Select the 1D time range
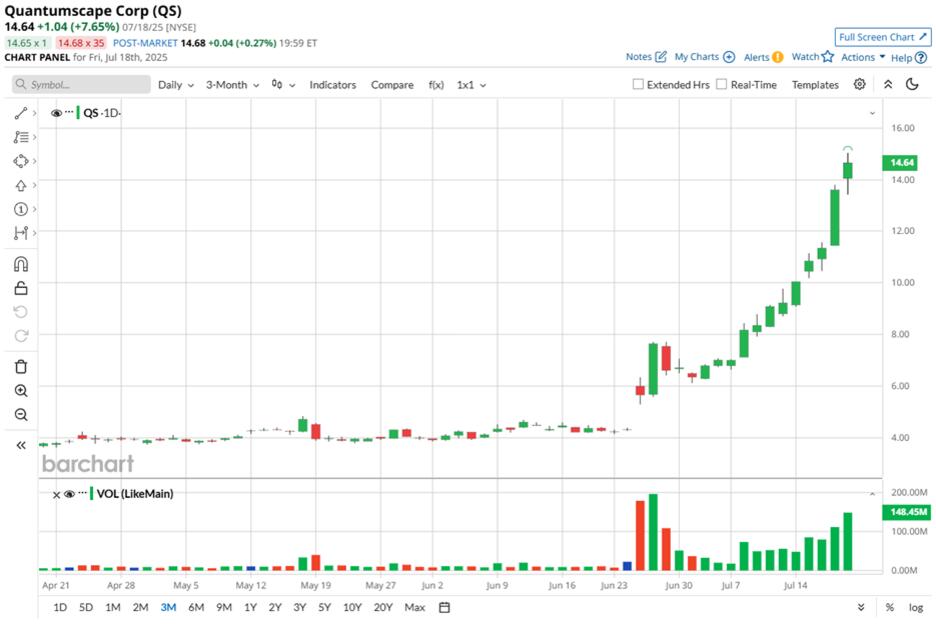This screenshot has width=936, height=632. [60, 608]
